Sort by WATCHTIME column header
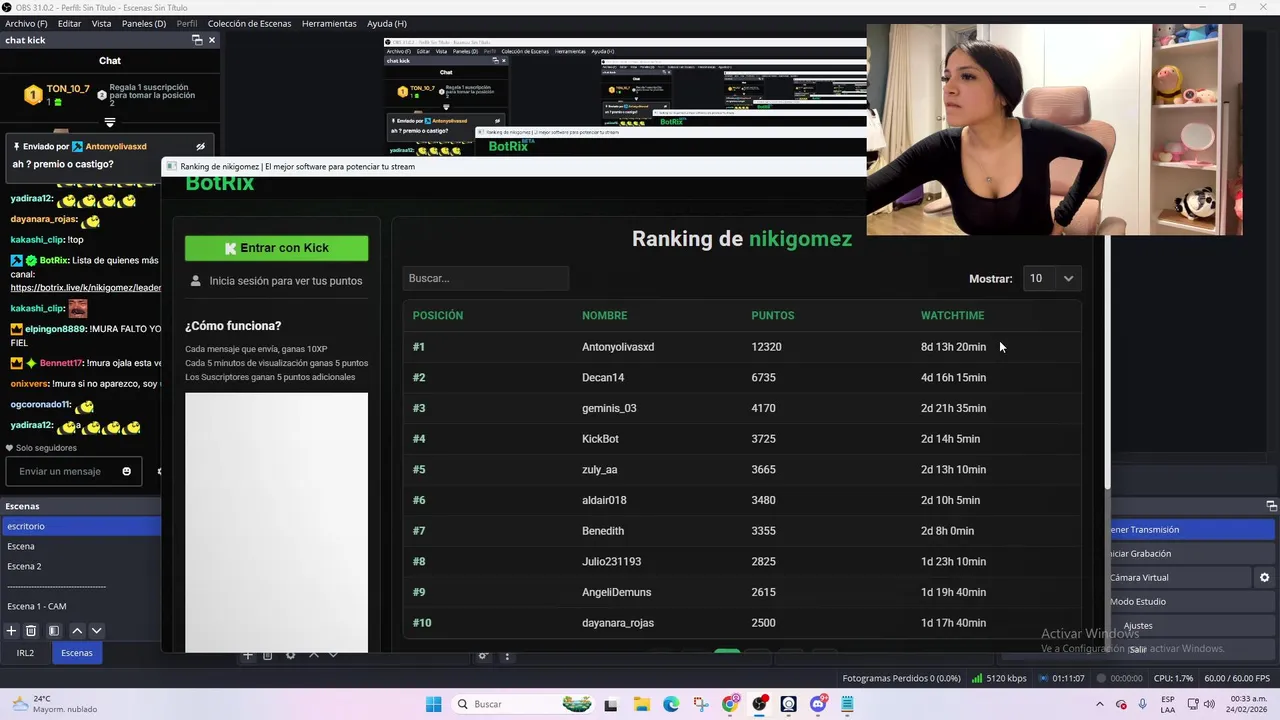 pyautogui.click(x=952, y=315)
